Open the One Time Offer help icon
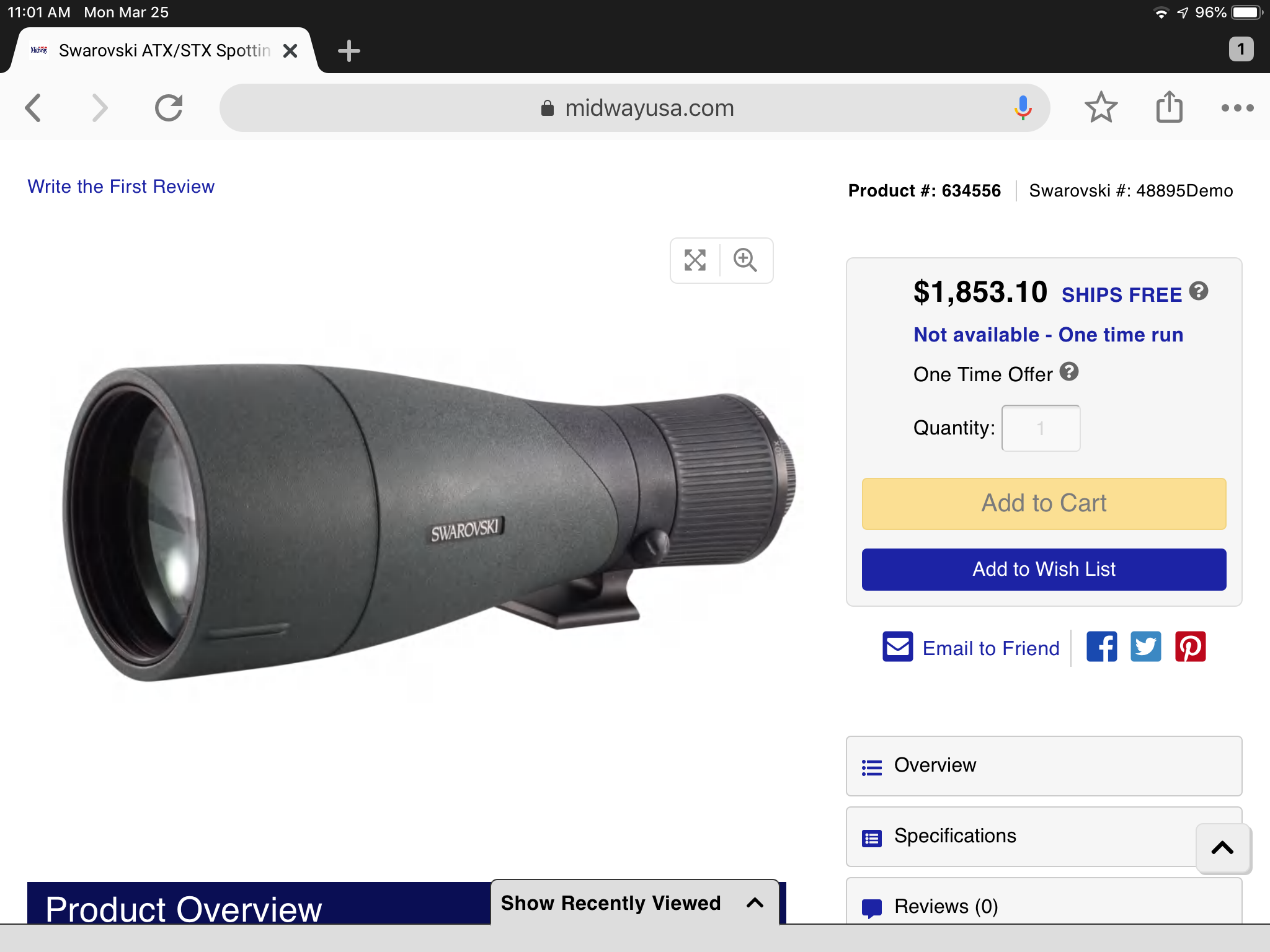This screenshot has width=1270, height=952. click(x=1069, y=372)
